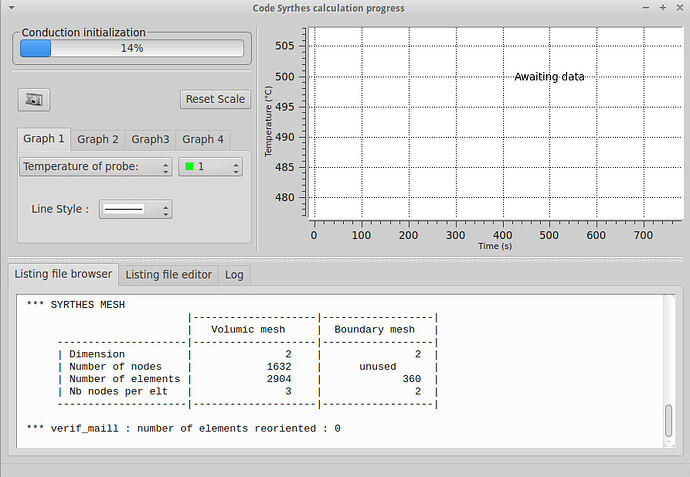Click the 'Line Style :' label
The height and width of the screenshot is (477, 690).
coord(60,209)
